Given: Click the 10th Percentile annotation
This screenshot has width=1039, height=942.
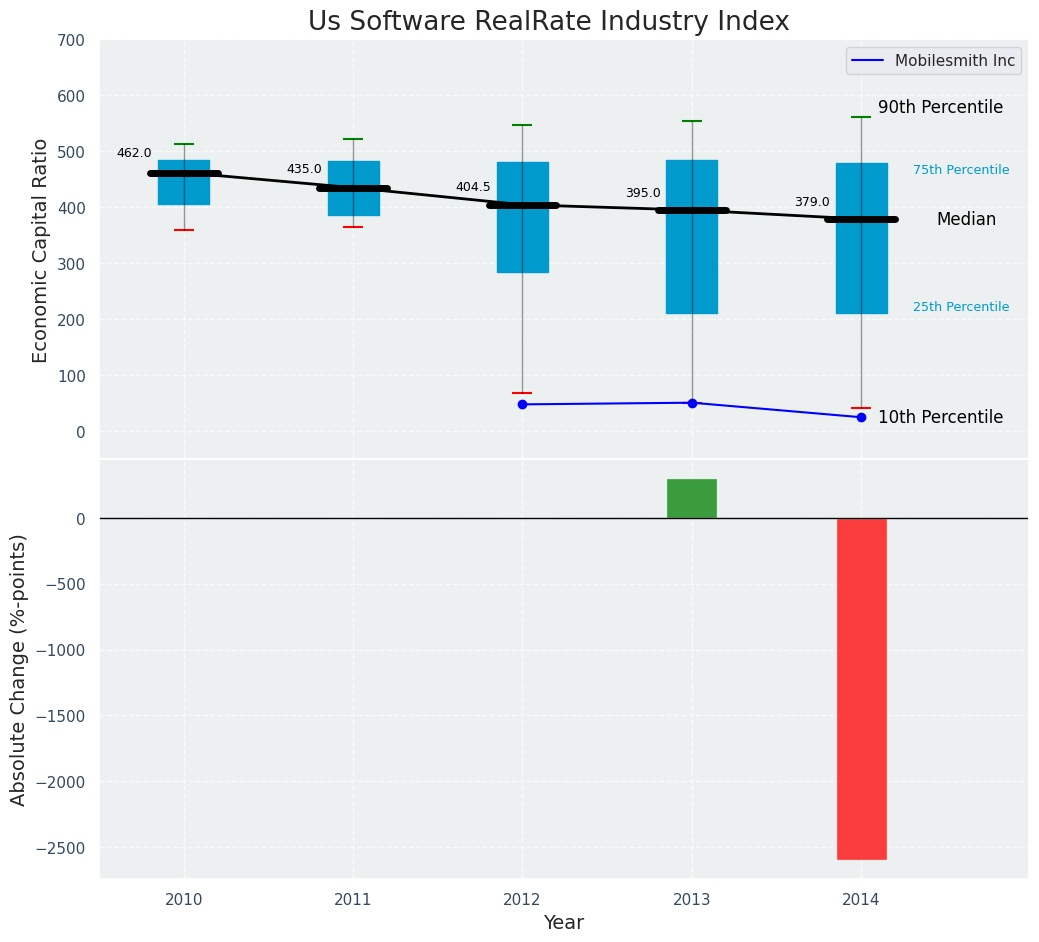Looking at the screenshot, I should click(x=940, y=417).
